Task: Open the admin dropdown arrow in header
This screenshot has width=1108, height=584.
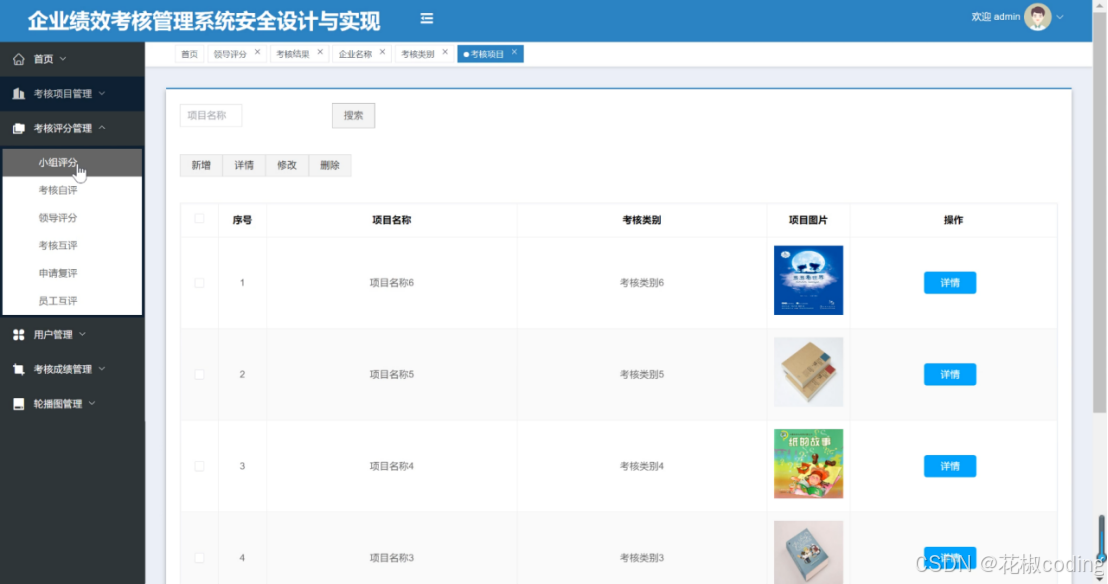Action: (x=1059, y=17)
